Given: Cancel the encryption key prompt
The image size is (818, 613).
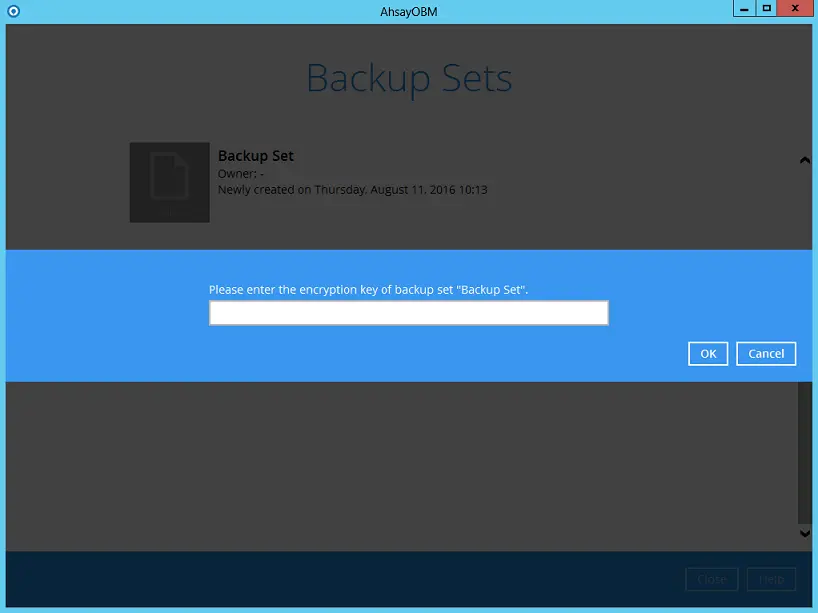Looking at the screenshot, I should pos(765,353).
